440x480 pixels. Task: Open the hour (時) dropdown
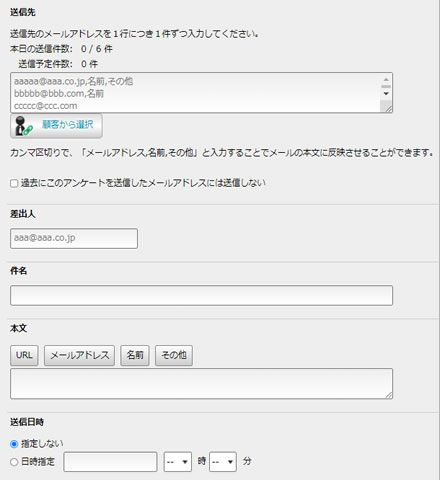pos(178,462)
